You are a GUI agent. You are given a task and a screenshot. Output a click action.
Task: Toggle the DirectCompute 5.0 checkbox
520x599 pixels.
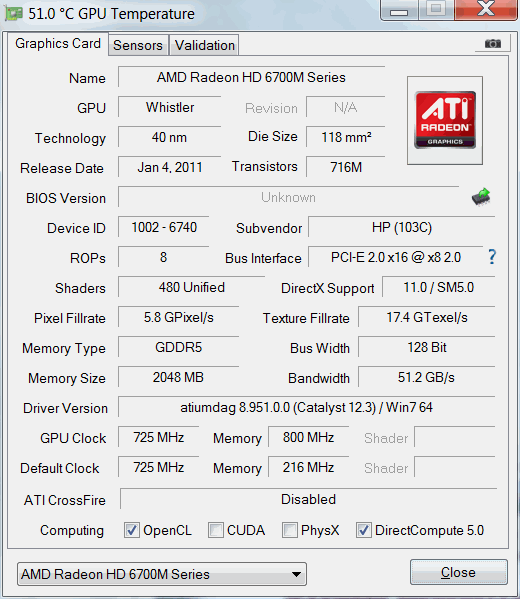pos(363,530)
